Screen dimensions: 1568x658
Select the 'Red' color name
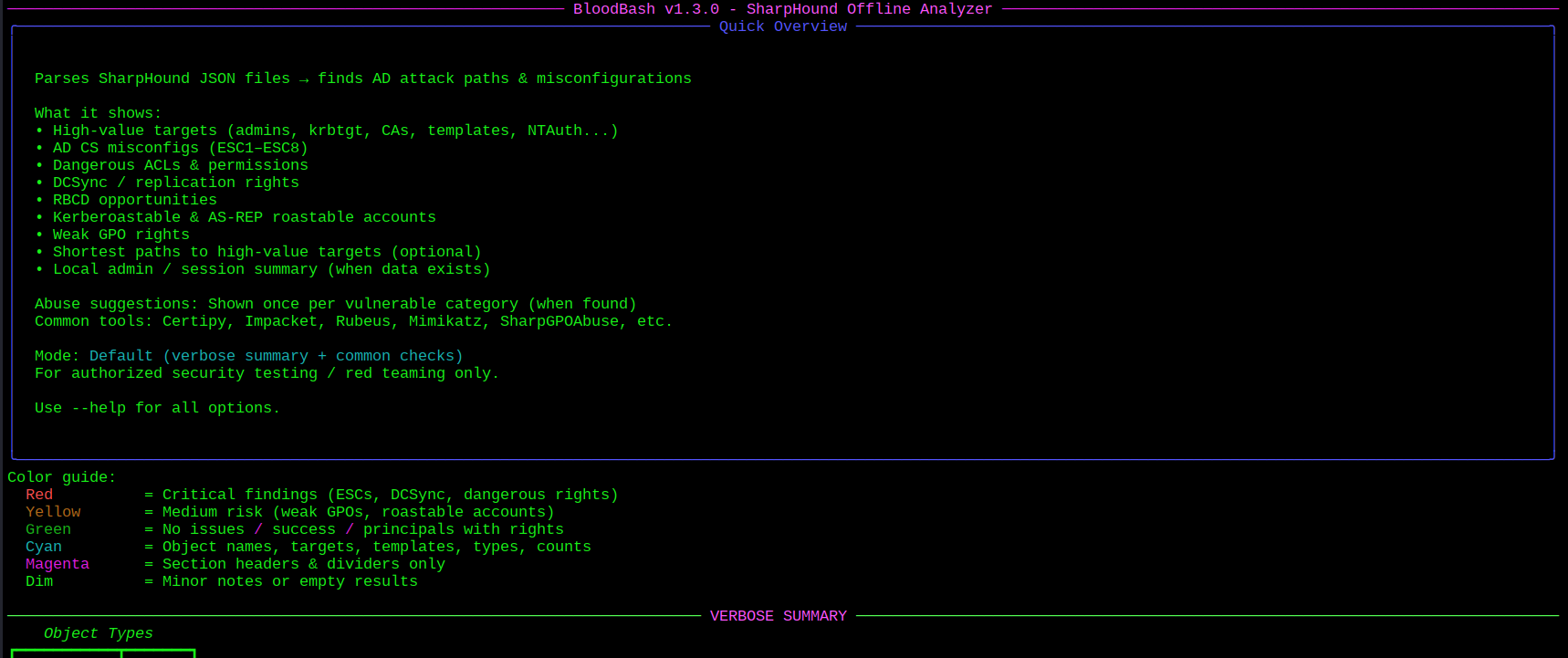(x=39, y=495)
